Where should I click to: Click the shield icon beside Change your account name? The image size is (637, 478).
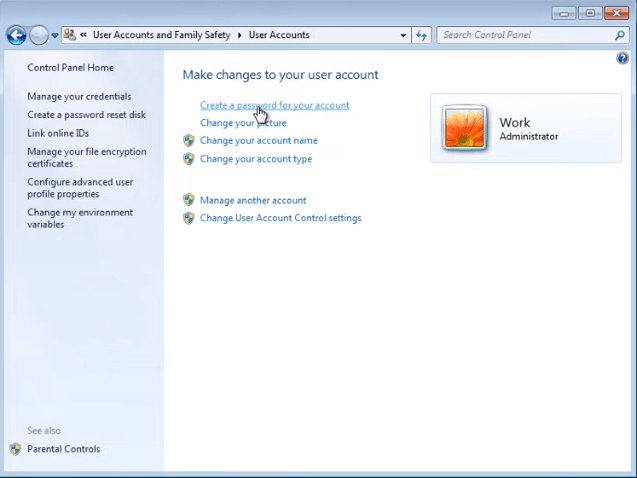pos(188,141)
